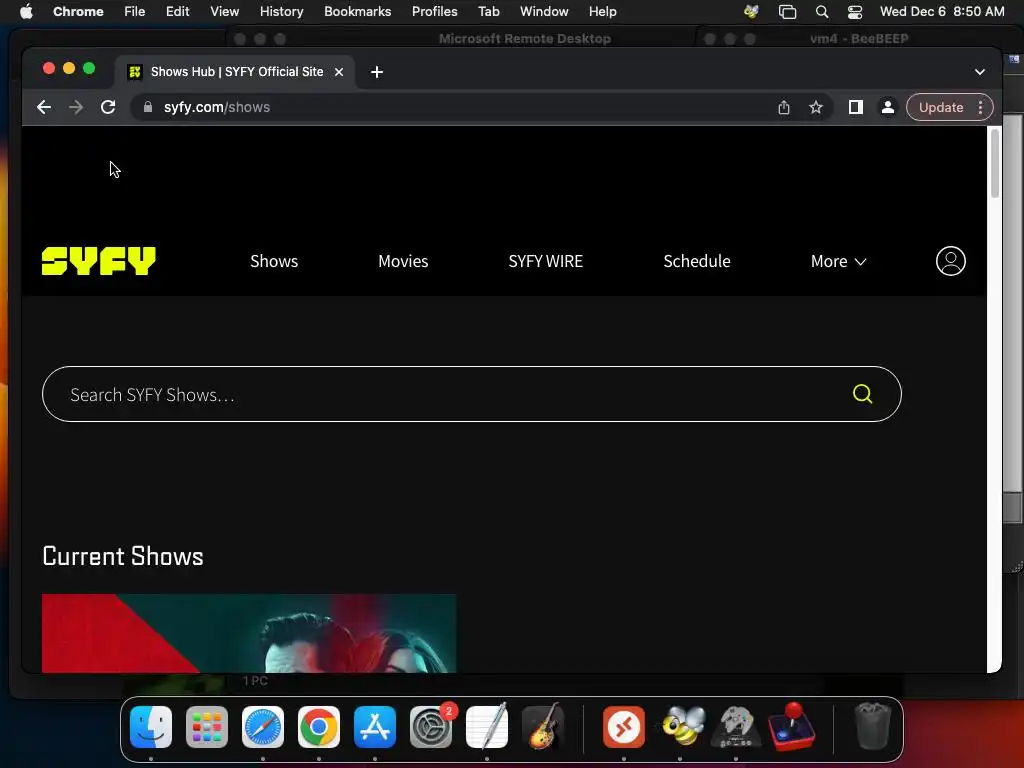This screenshot has width=1024, height=768.
Task: Open System Preferences in the dock
Action: (x=431, y=727)
